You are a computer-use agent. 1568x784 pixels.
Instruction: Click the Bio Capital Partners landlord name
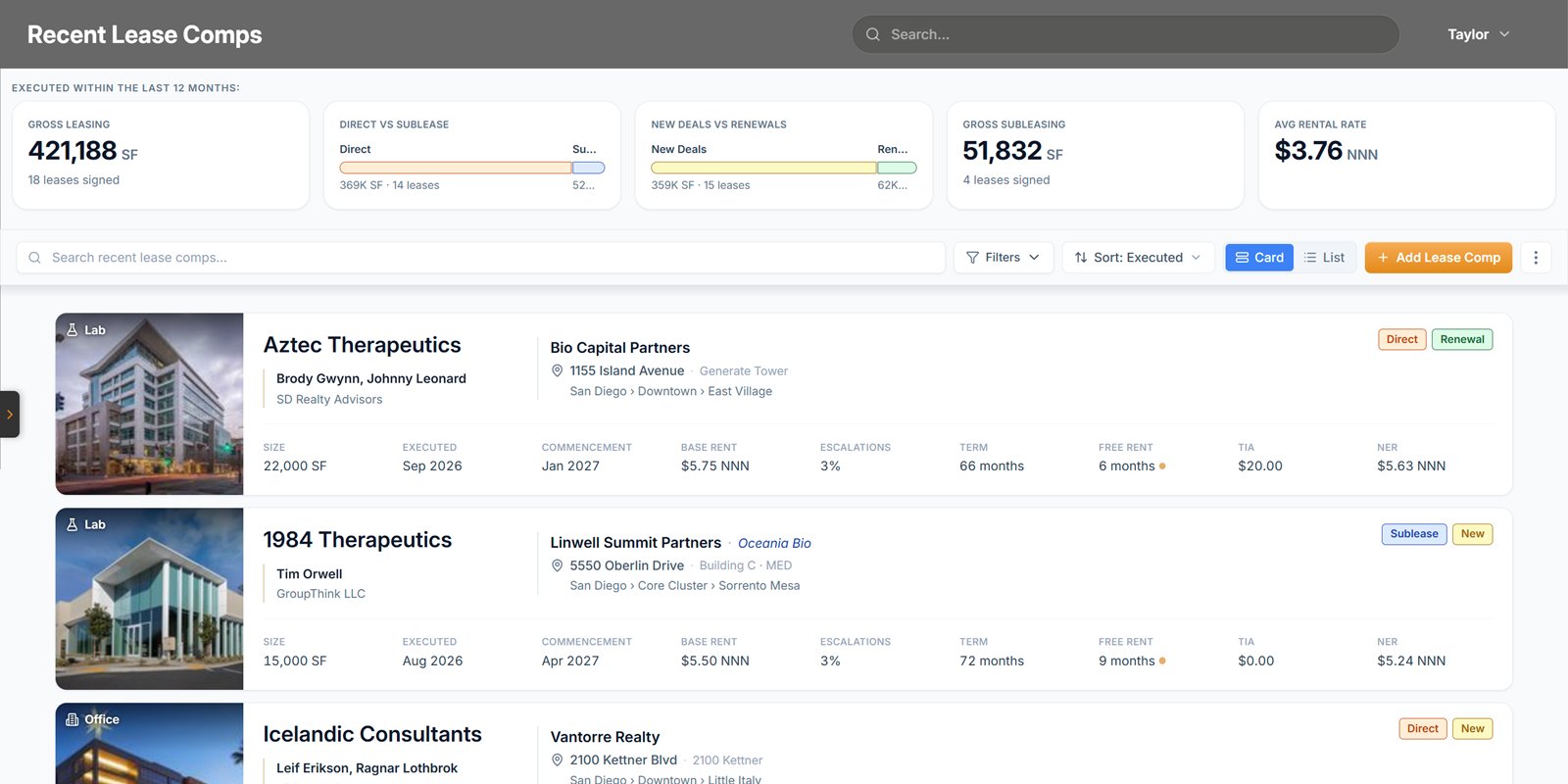[x=620, y=348]
